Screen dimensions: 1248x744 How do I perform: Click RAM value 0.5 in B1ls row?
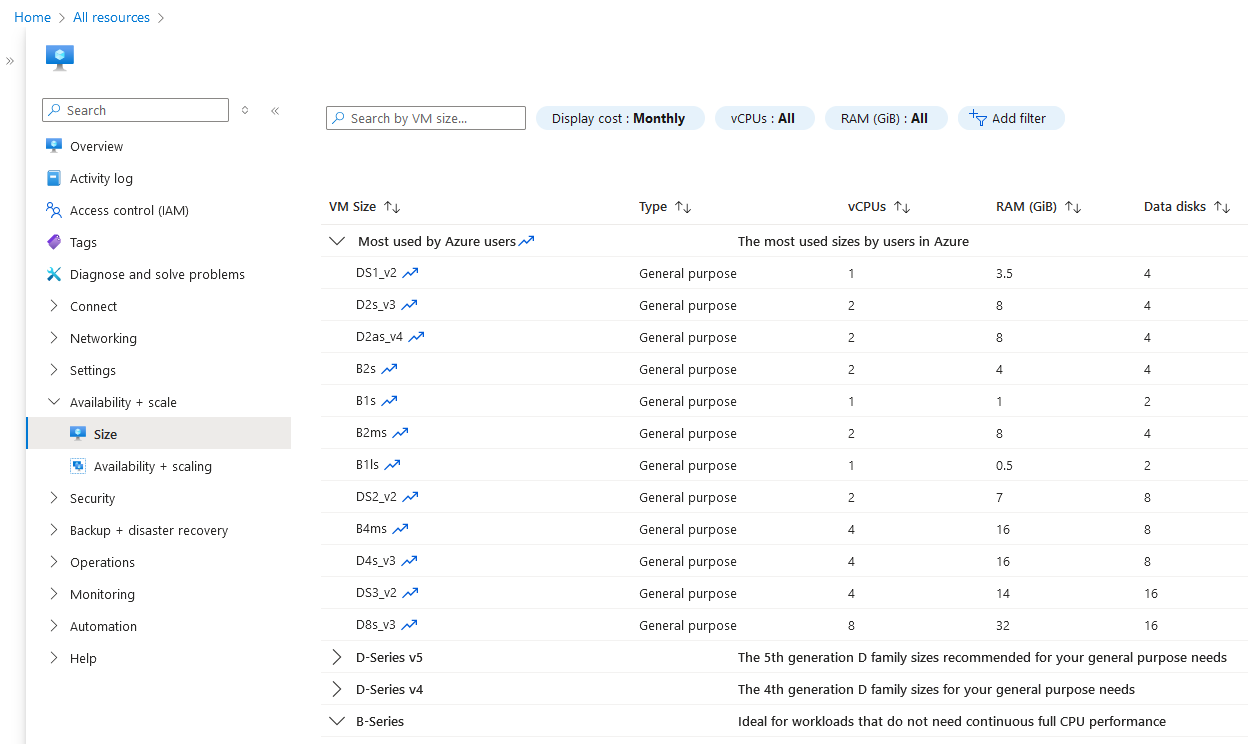(1004, 465)
